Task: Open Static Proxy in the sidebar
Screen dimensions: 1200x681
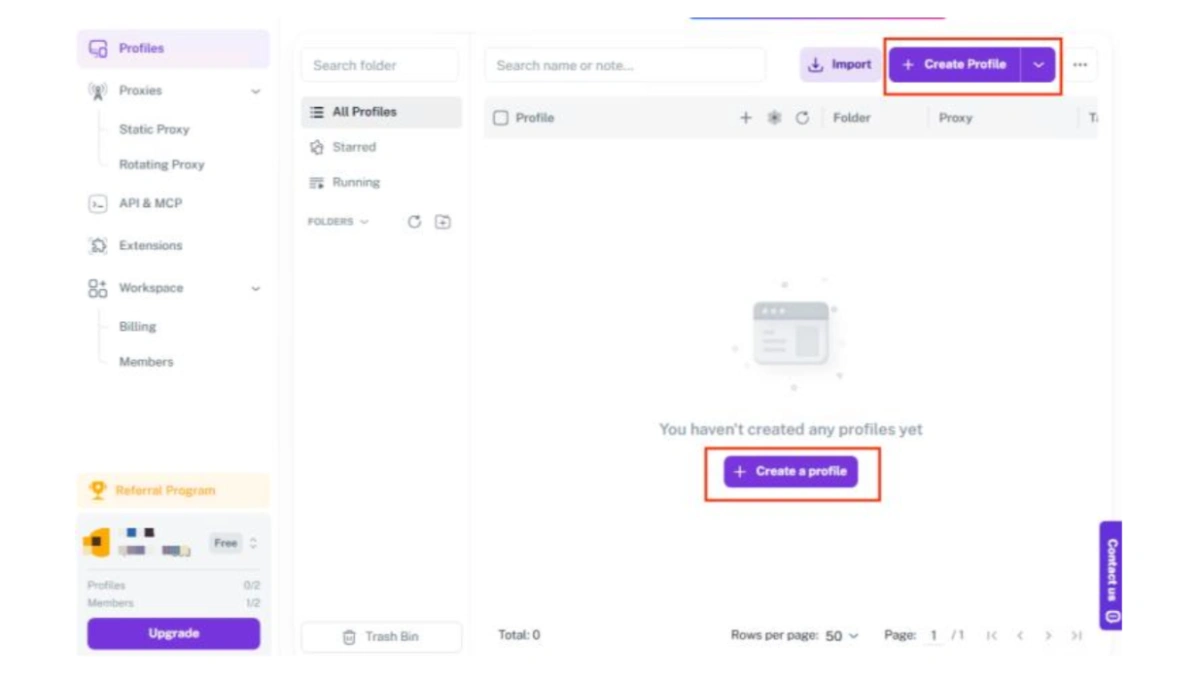Action: pos(154,129)
